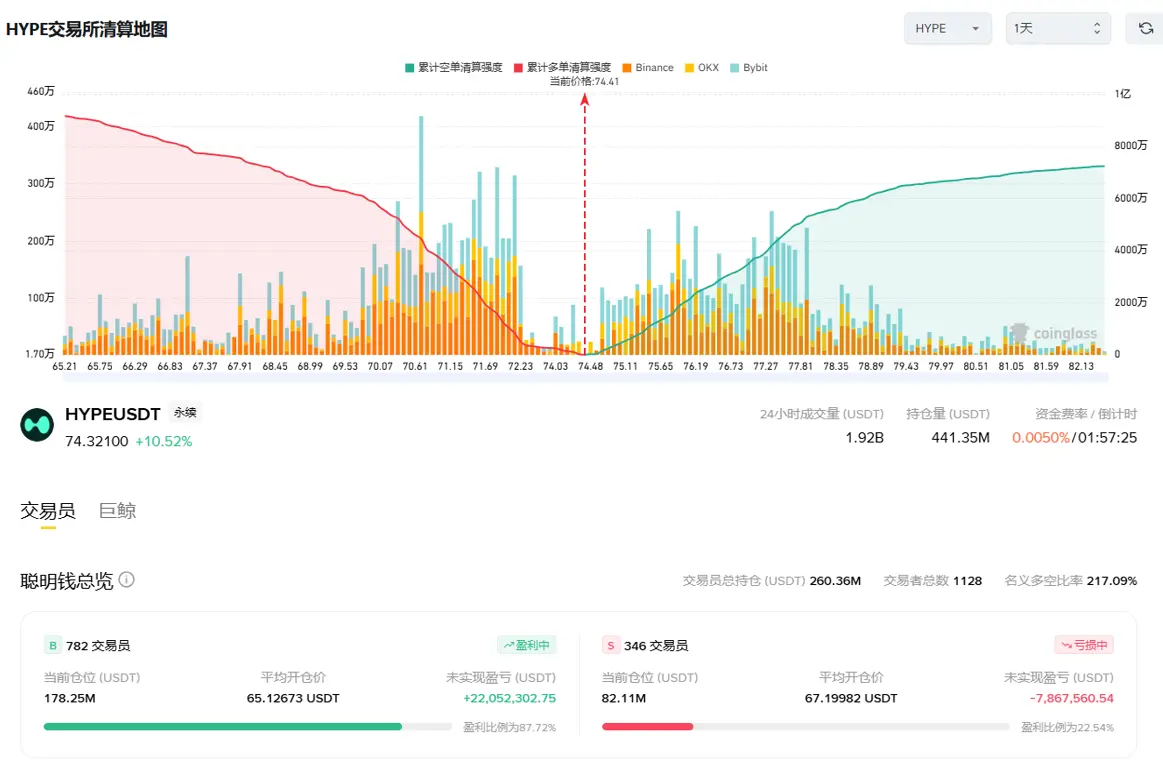Click the chart zoom slider under the price axis
Image resolution: width=1163 pixels, height=769 pixels.
pyautogui.click(x=585, y=377)
